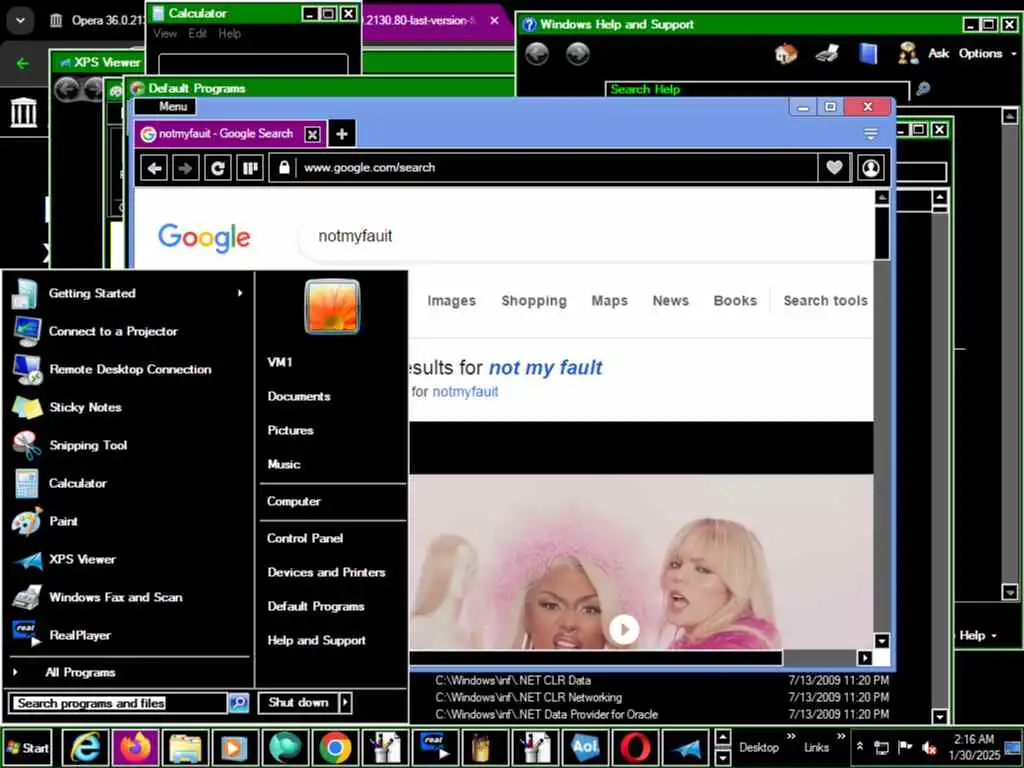The image size is (1024, 768).
Task: Click the user account picture in Start menu
Action: (332, 306)
